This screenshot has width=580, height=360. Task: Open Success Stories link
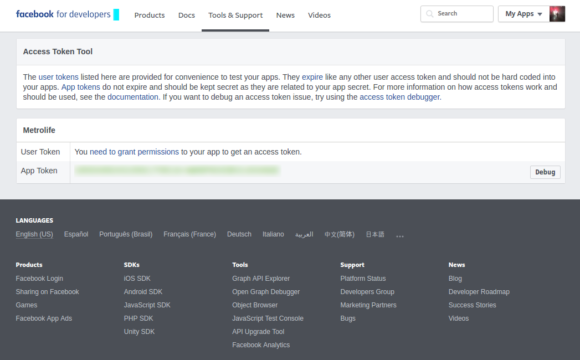tap(472, 305)
